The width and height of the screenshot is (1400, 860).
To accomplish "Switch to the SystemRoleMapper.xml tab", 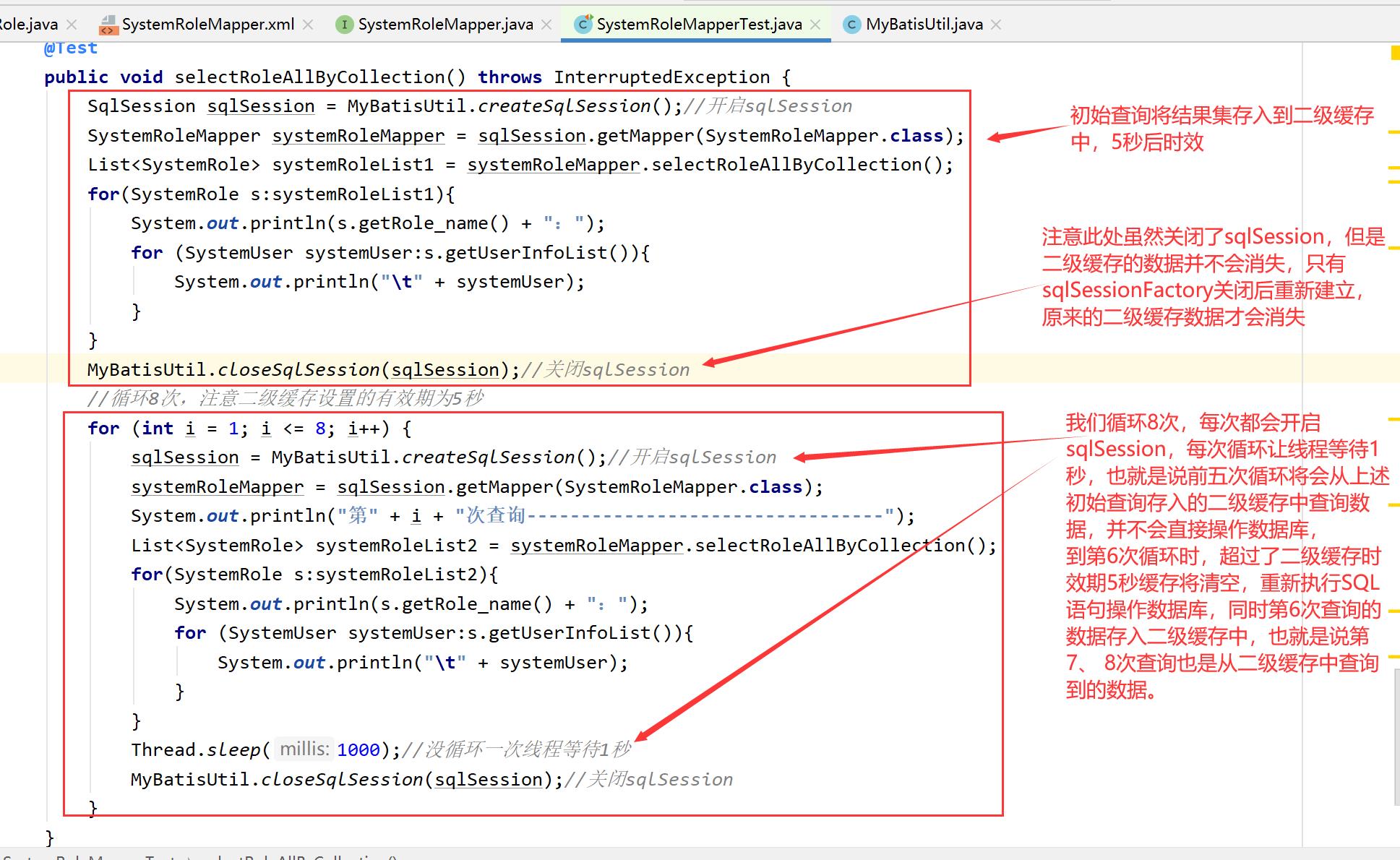I will pyautogui.click(x=208, y=25).
